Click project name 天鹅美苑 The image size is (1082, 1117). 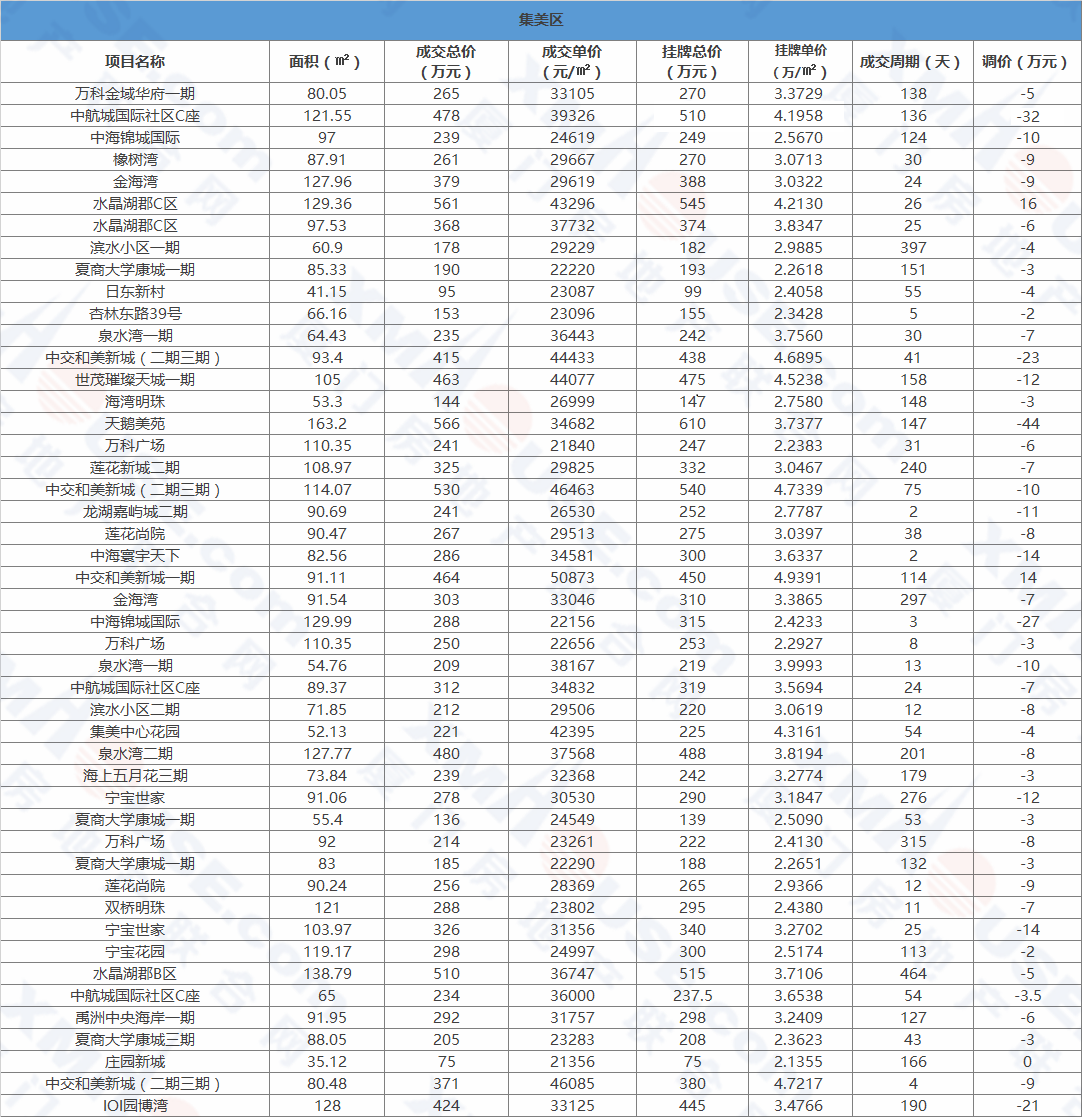pyautogui.click(x=135, y=425)
